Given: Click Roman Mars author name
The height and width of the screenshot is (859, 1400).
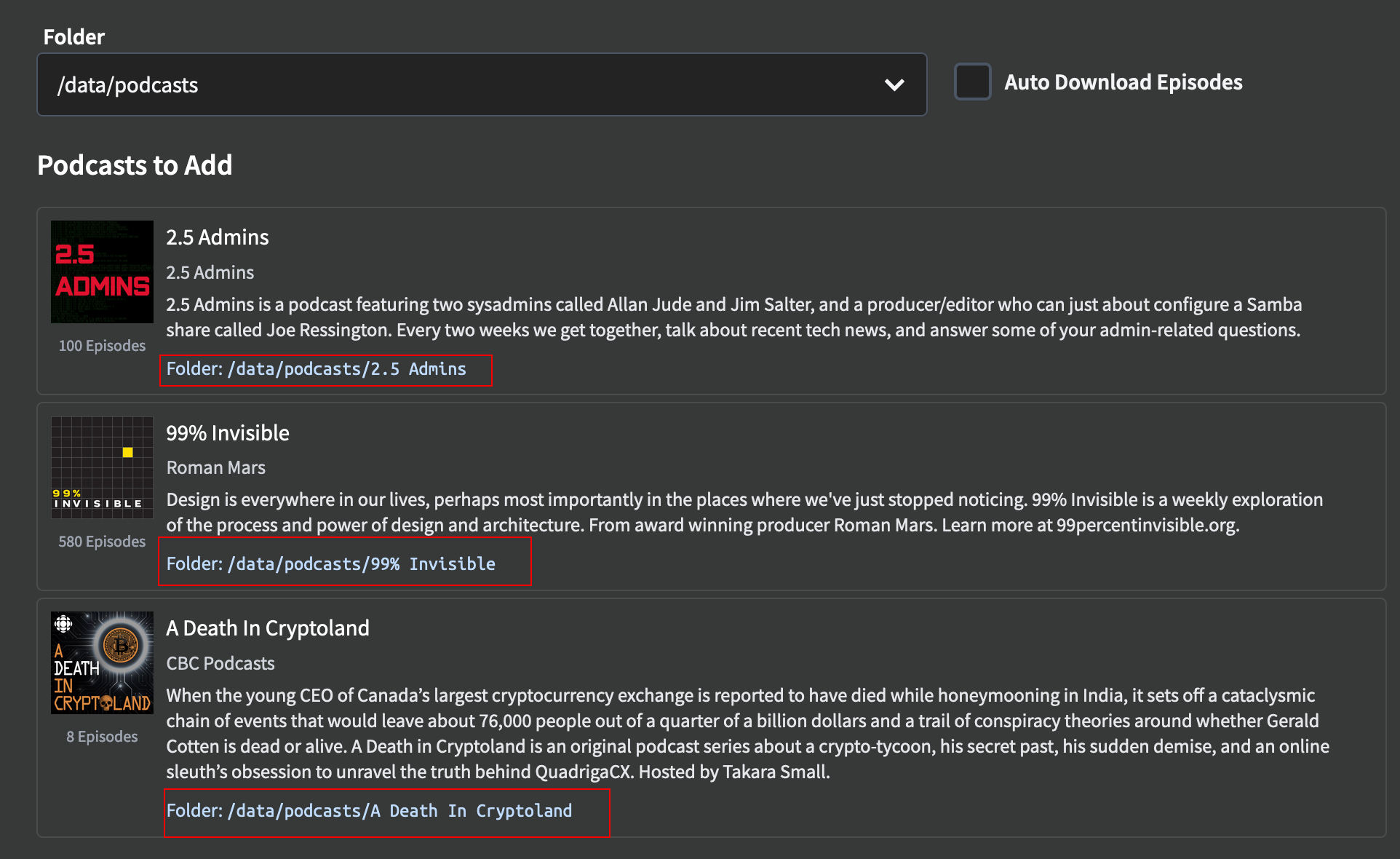Looking at the screenshot, I should [x=215, y=467].
